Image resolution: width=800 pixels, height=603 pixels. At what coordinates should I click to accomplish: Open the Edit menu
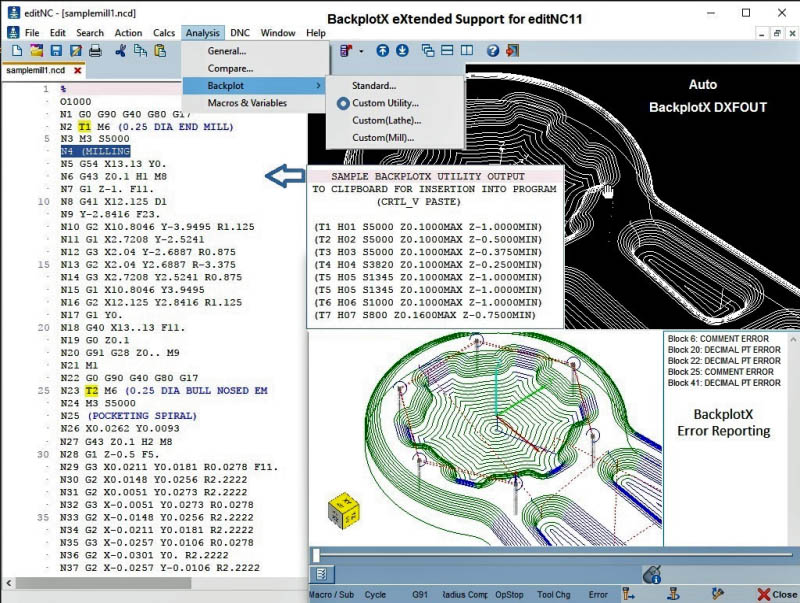(57, 33)
